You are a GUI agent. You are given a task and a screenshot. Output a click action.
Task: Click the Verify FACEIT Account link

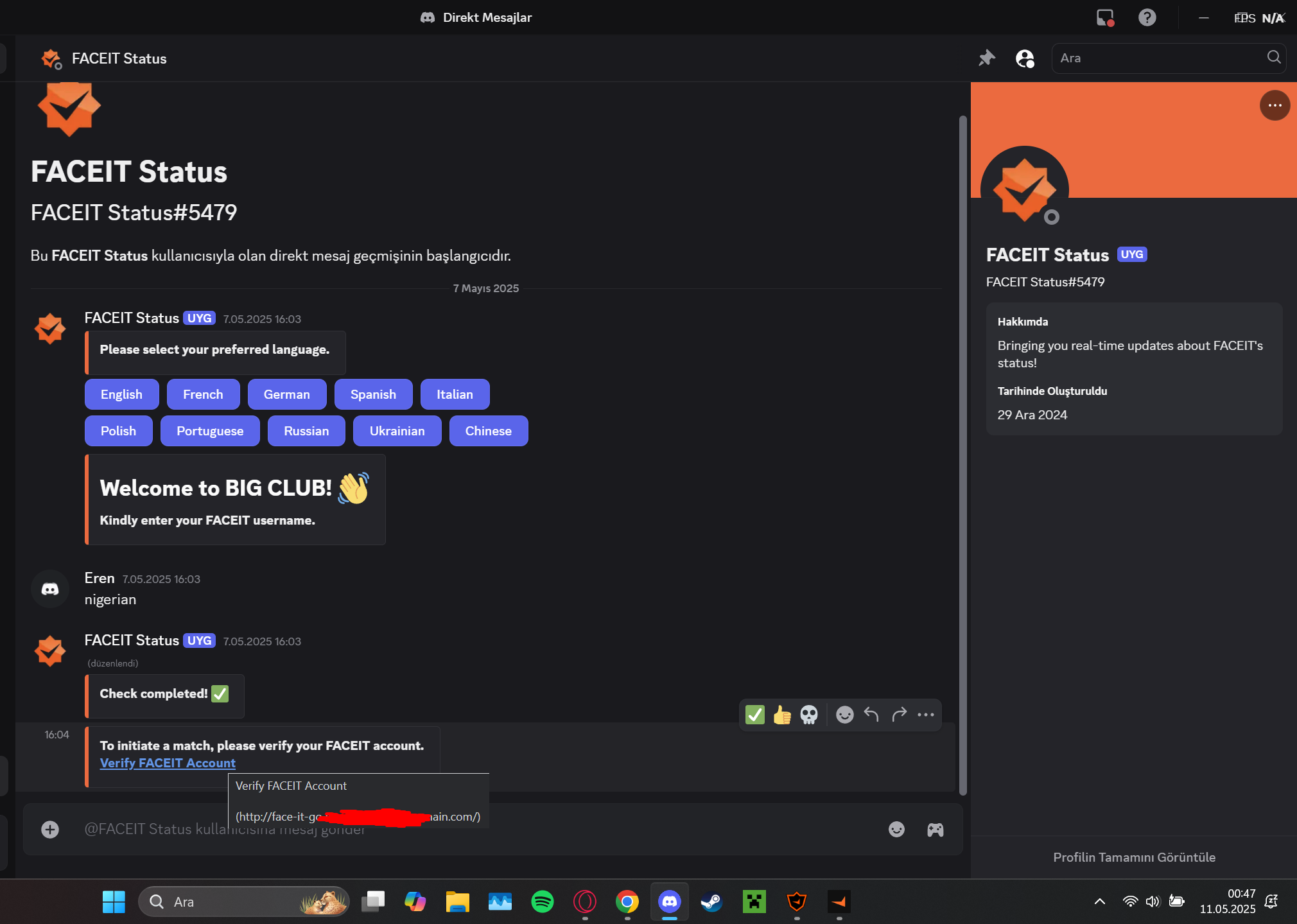[x=168, y=763]
